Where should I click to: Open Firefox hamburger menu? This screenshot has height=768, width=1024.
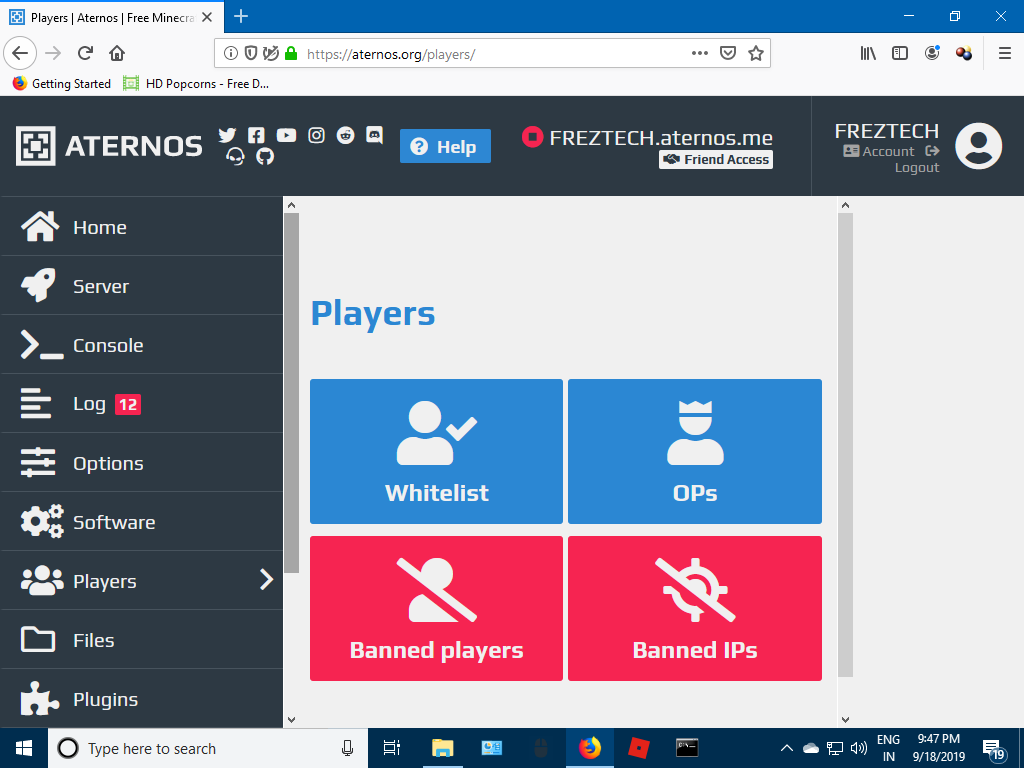point(1005,54)
